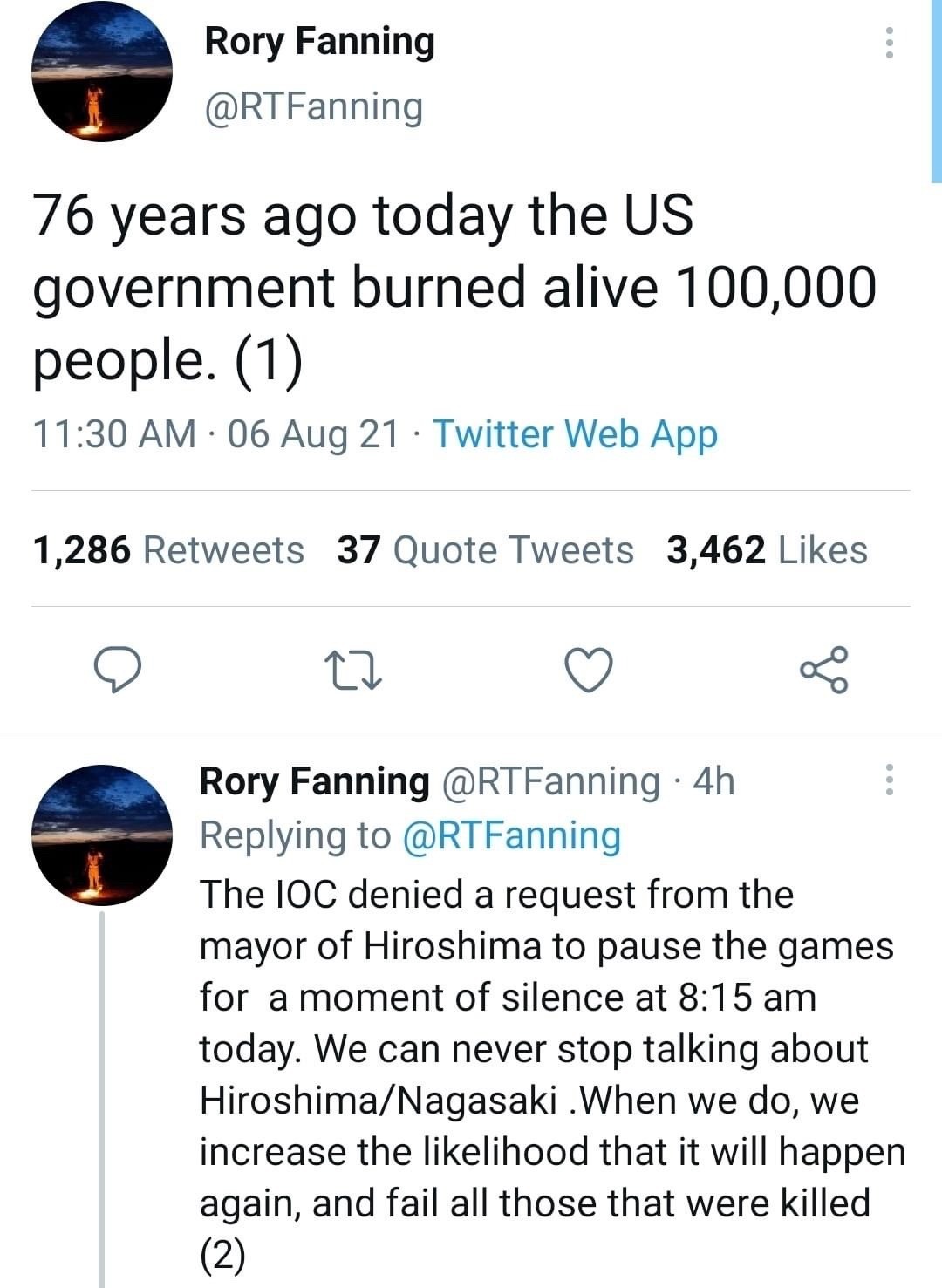Image resolution: width=942 pixels, height=1288 pixels.
Task: Click the 11:30 AM 06 Aug 21 timestamp
Action: point(215,433)
